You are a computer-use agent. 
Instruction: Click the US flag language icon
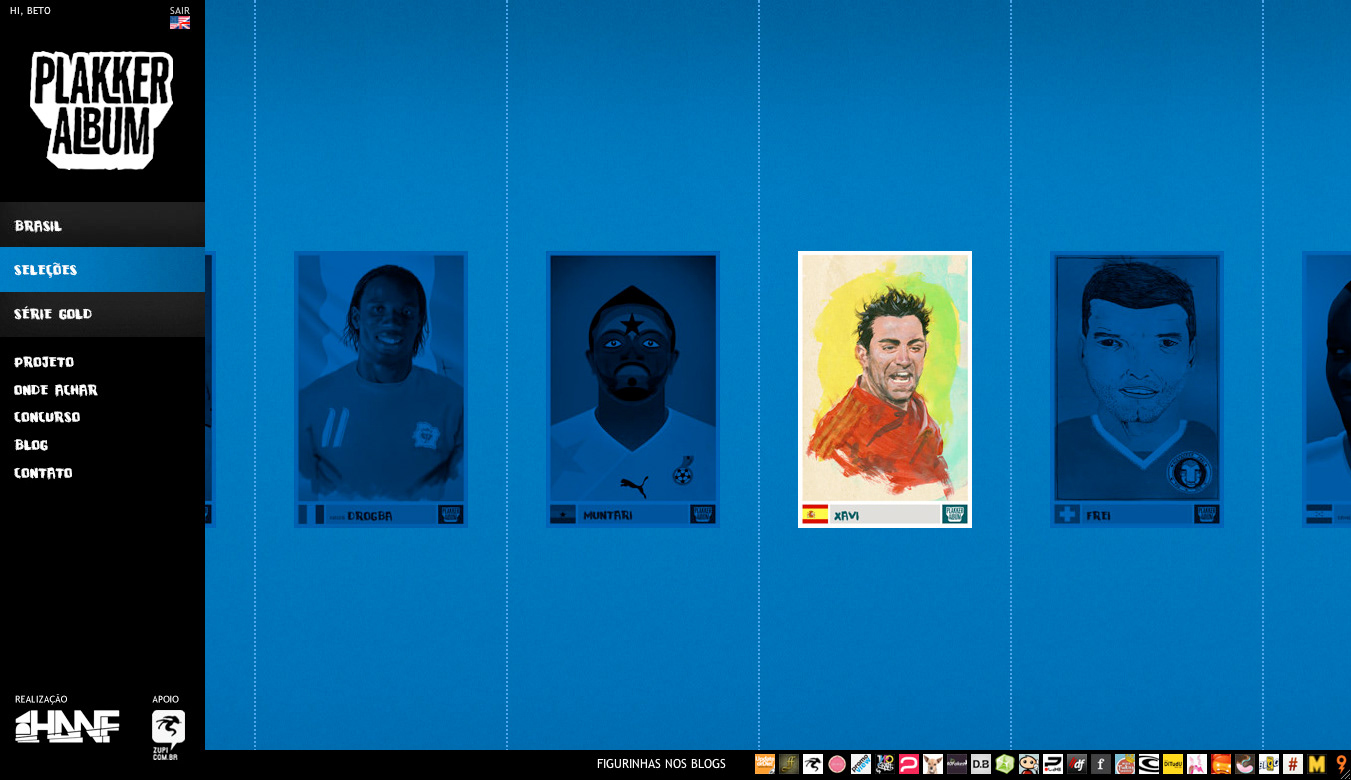point(180,22)
